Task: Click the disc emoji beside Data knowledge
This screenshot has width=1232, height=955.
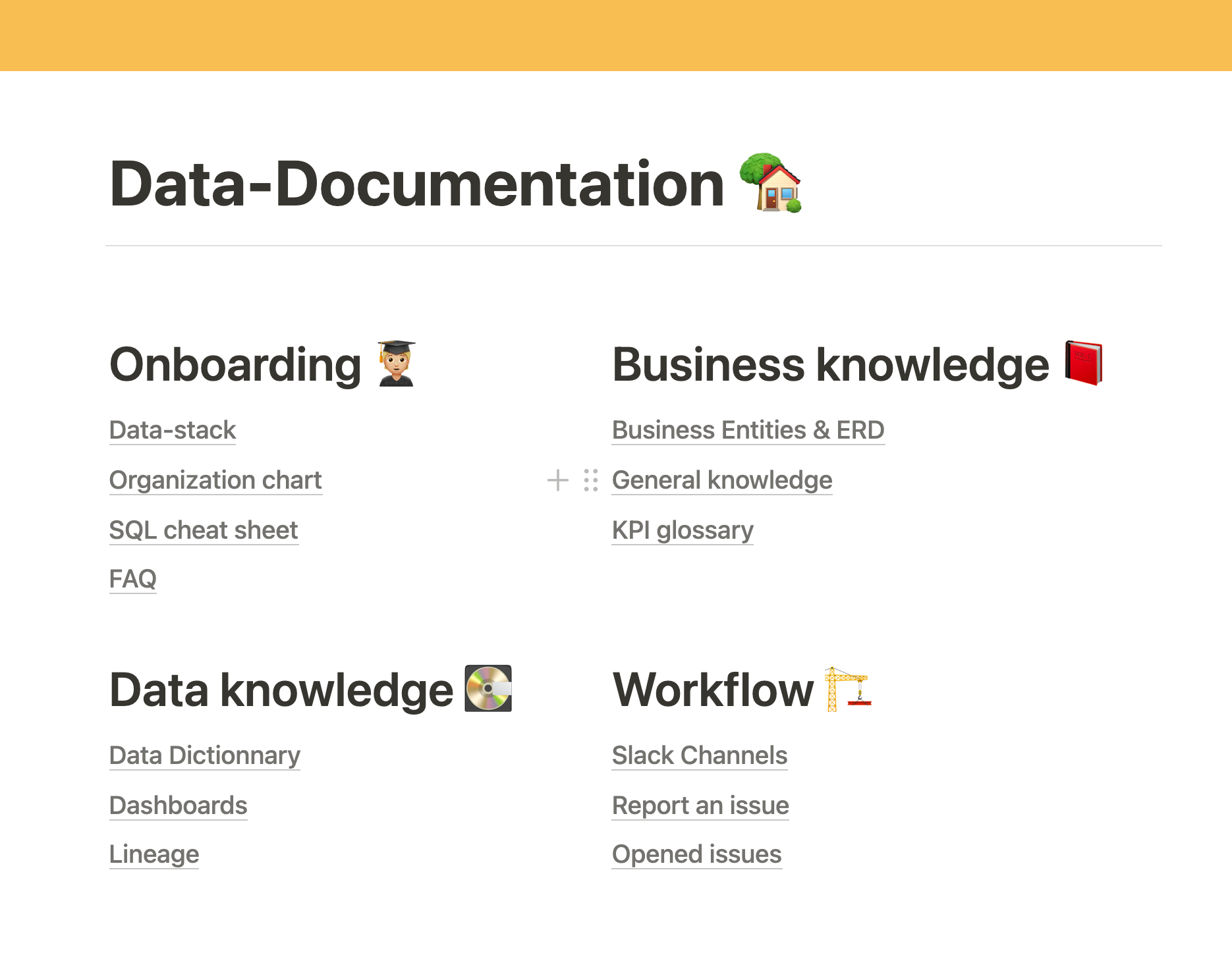Action: [x=488, y=689]
